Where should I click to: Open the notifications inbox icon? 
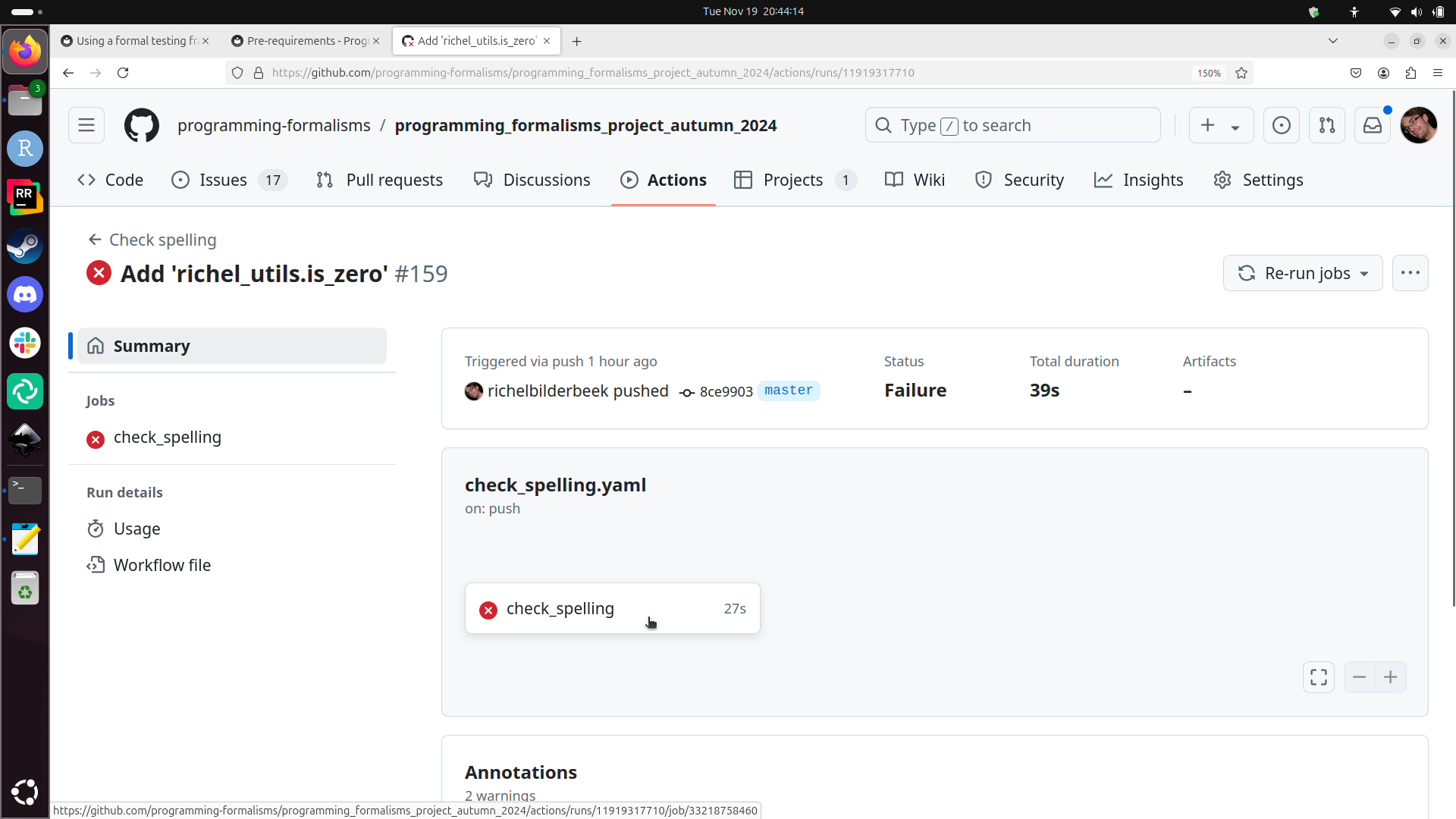pyautogui.click(x=1373, y=125)
